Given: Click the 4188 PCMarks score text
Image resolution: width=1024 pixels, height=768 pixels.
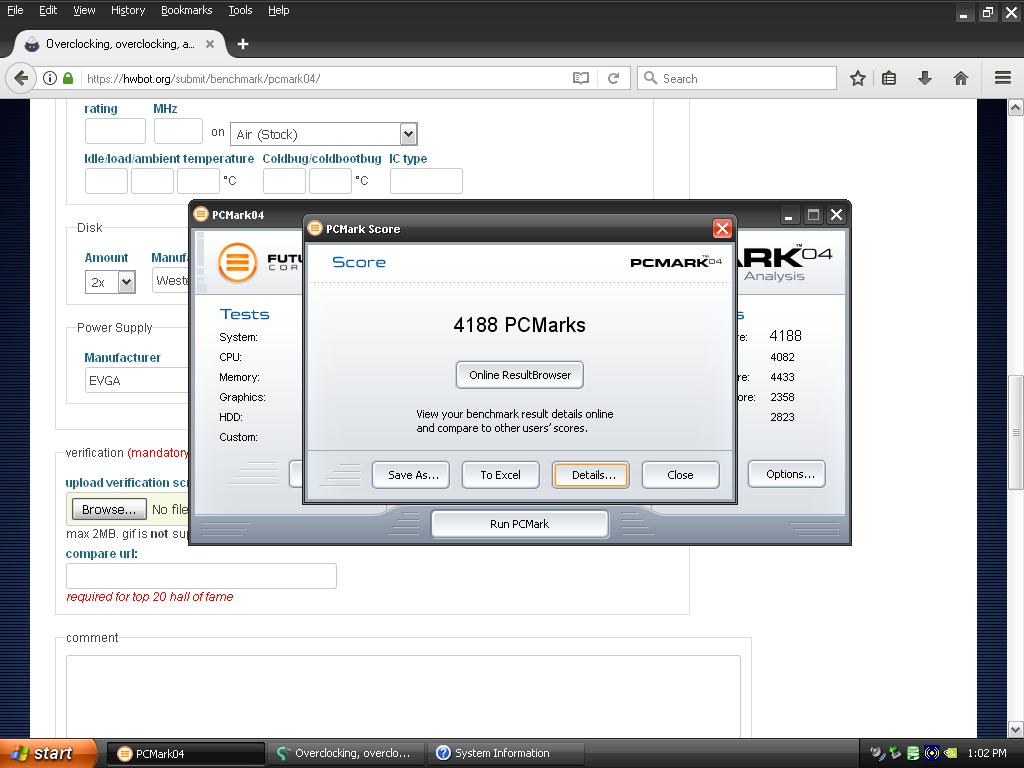Looking at the screenshot, I should pos(519,325).
